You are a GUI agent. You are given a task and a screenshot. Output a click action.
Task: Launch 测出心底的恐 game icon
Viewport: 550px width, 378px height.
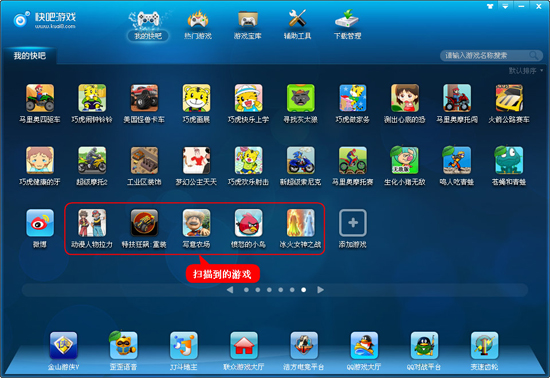pyautogui.click(x=405, y=98)
